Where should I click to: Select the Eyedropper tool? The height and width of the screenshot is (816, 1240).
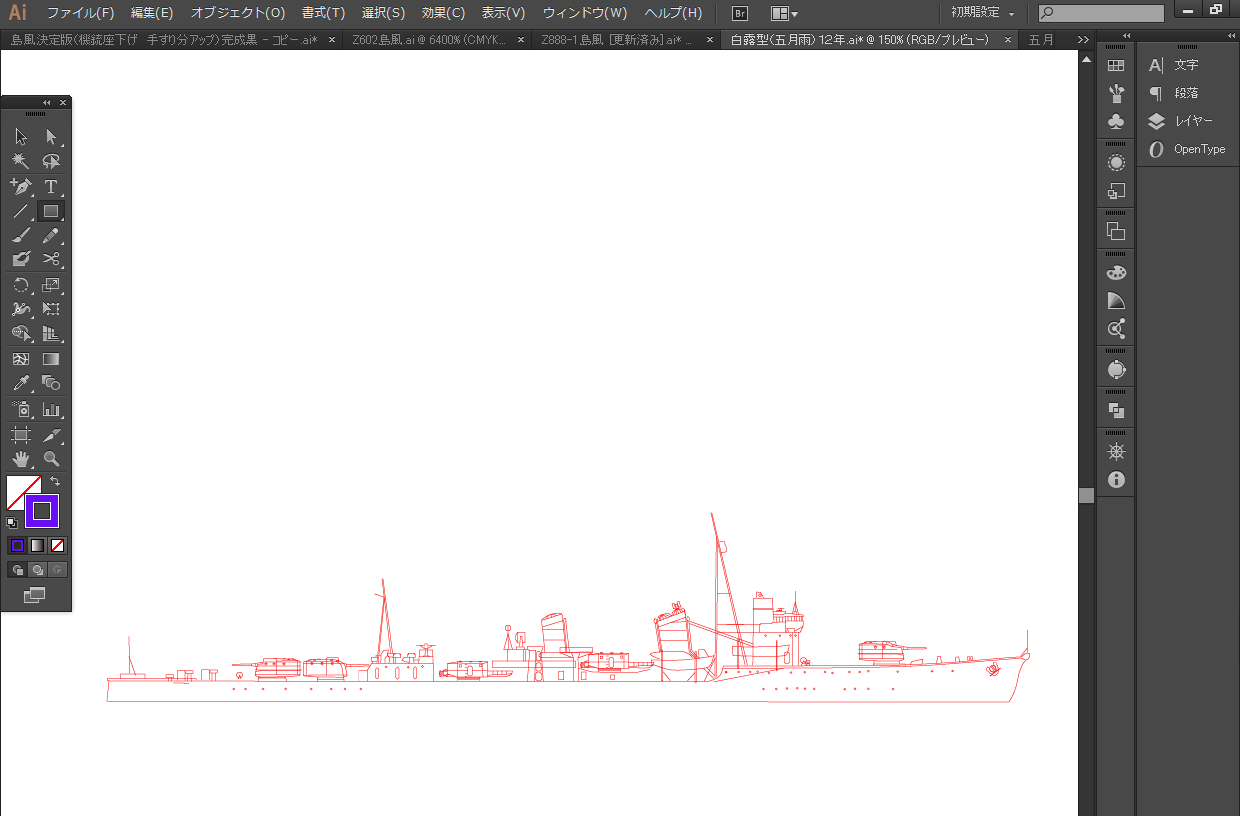tap(21, 383)
